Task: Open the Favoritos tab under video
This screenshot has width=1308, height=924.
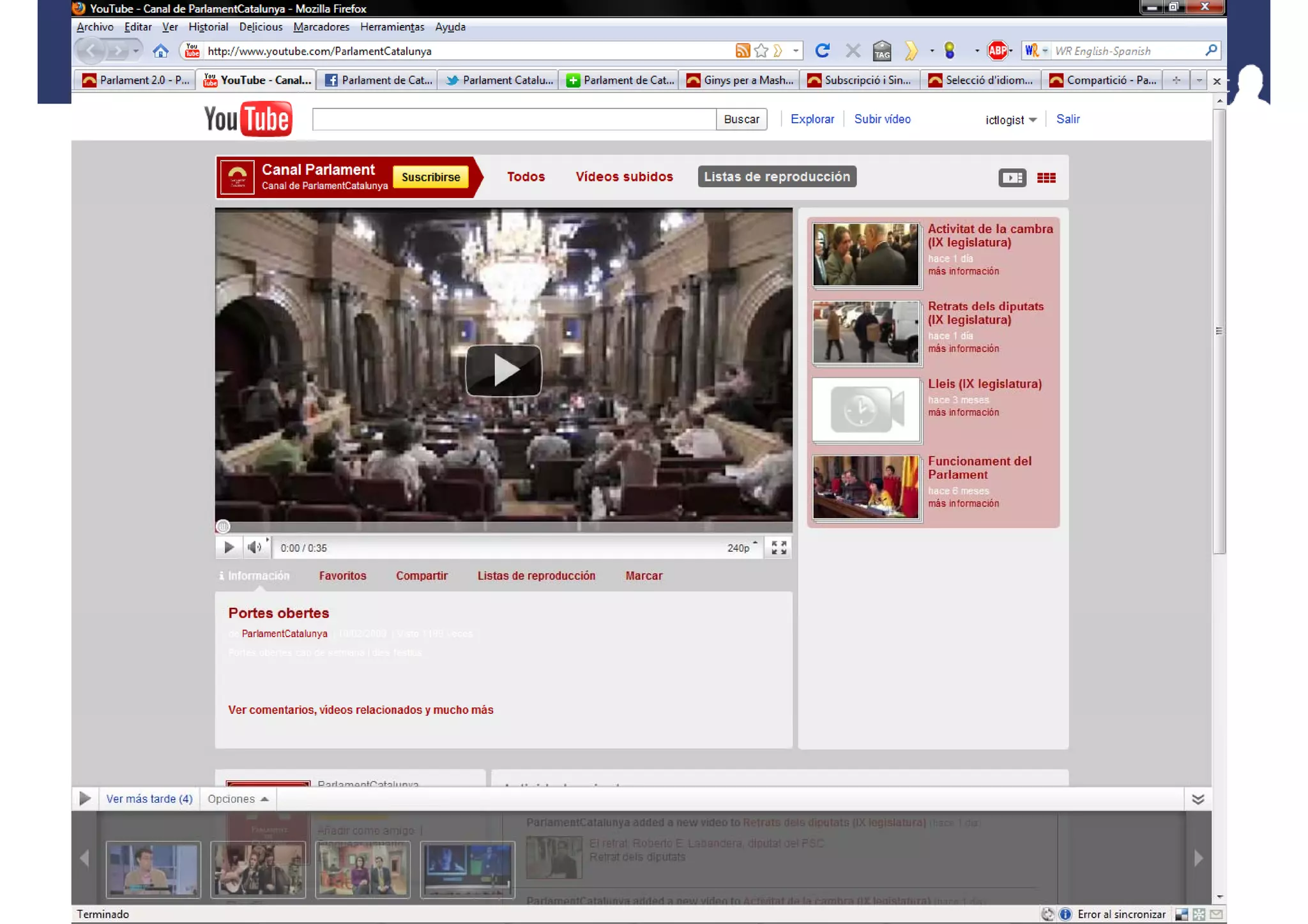Action: click(x=342, y=576)
